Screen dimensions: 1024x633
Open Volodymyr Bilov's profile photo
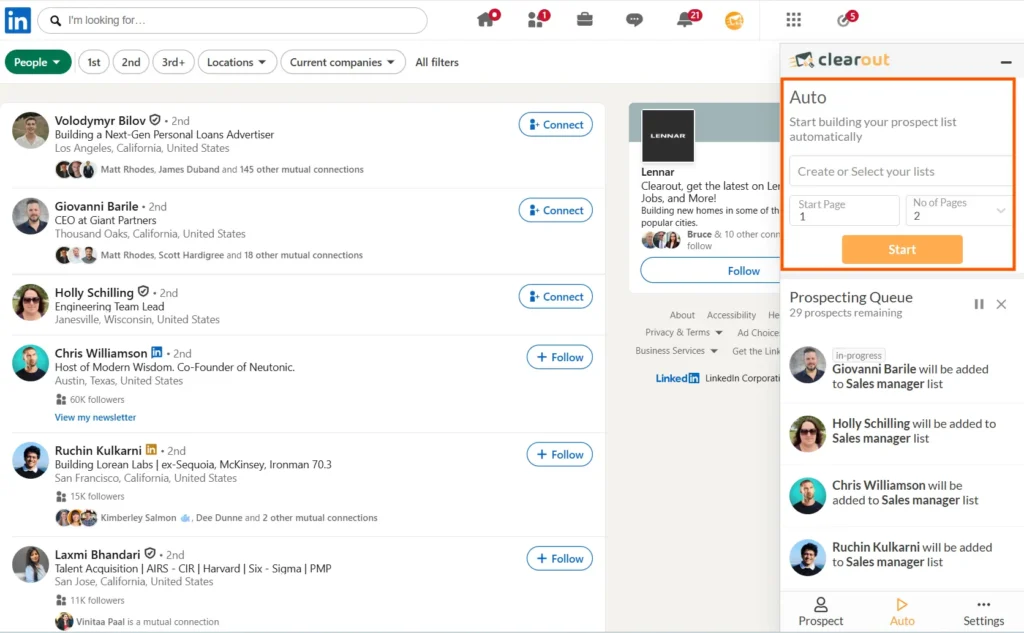tap(30, 130)
